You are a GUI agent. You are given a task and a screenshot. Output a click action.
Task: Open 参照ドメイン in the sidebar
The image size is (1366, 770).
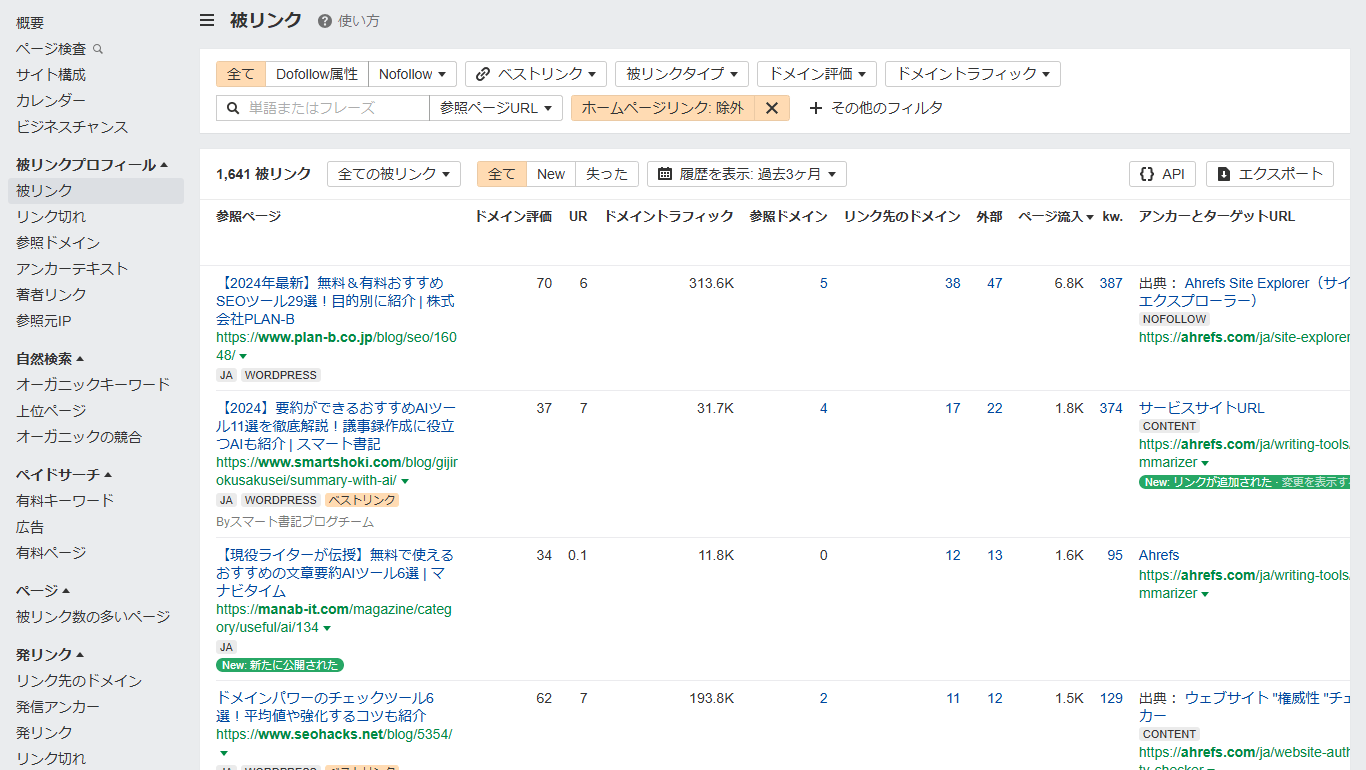(x=58, y=243)
